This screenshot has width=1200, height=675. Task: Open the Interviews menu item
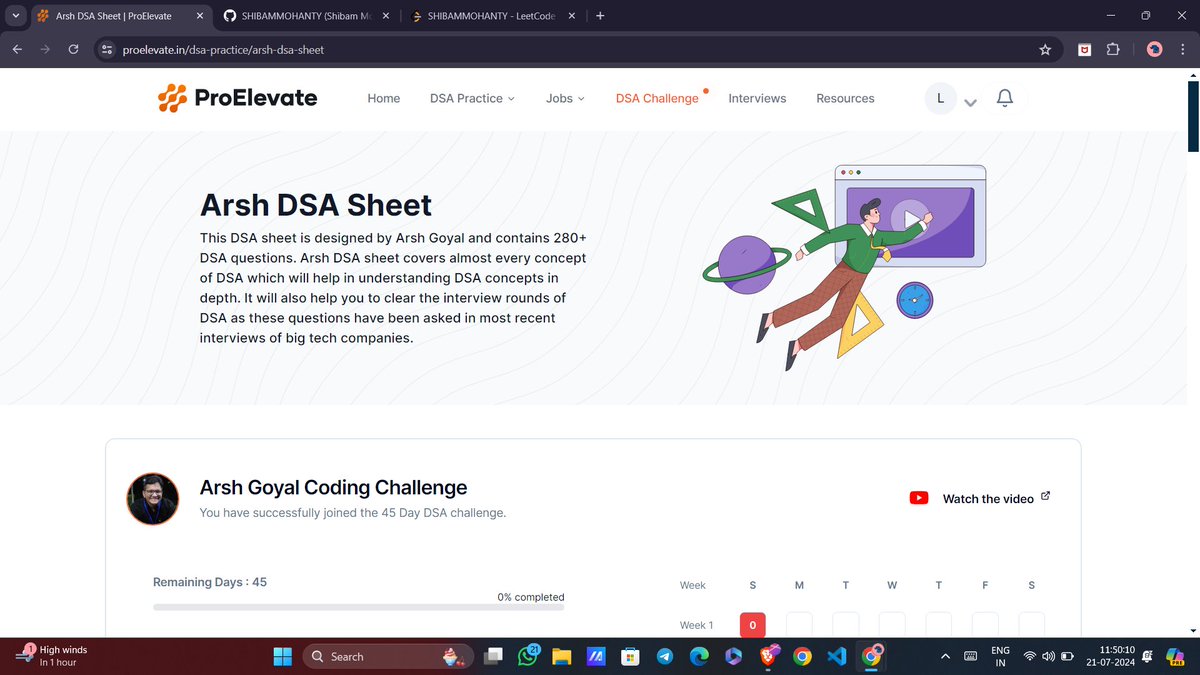(757, 98)
